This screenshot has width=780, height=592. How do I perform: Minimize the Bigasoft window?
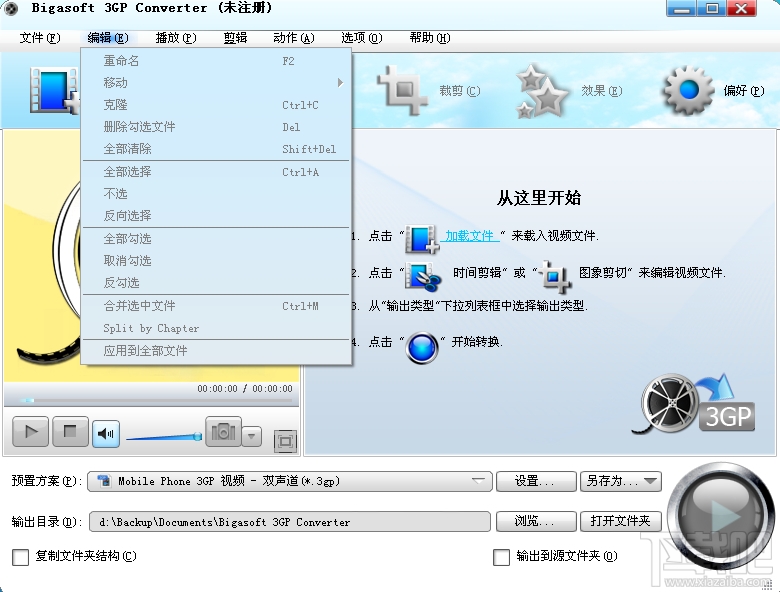pyautogui.click(x=681, y=8)
